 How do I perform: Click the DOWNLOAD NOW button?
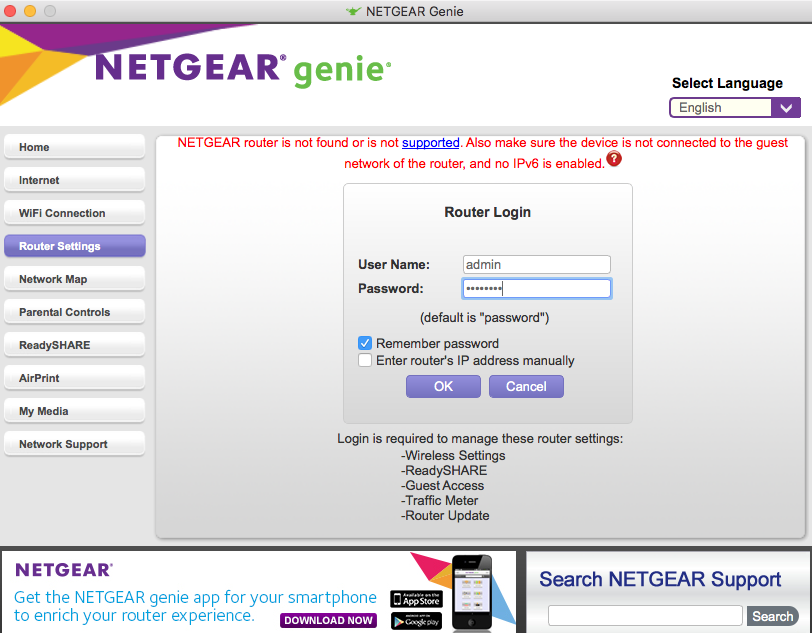click(x=328, y=620)
